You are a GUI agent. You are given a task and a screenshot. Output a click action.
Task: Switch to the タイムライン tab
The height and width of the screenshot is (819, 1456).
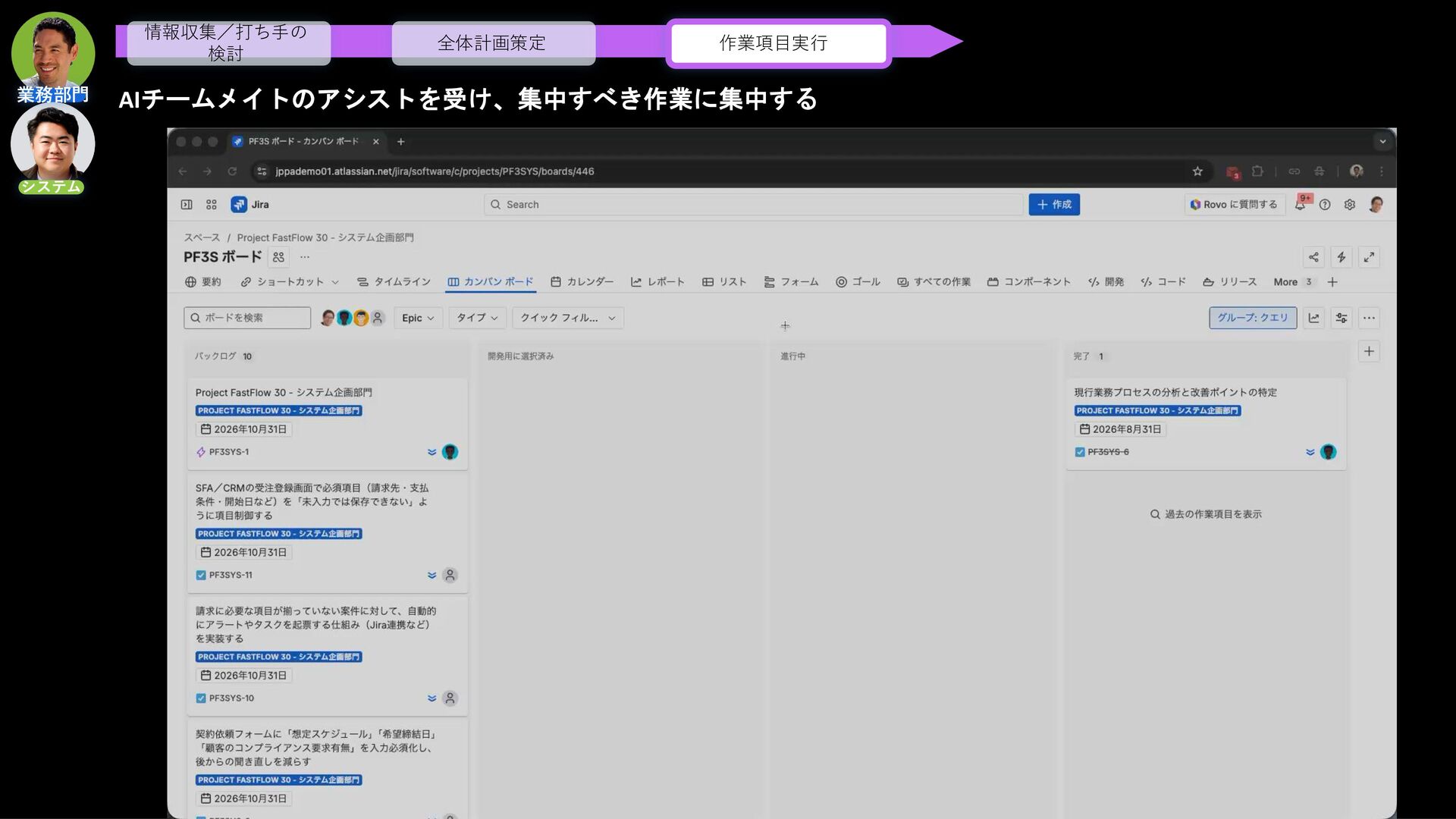(394, 282)
